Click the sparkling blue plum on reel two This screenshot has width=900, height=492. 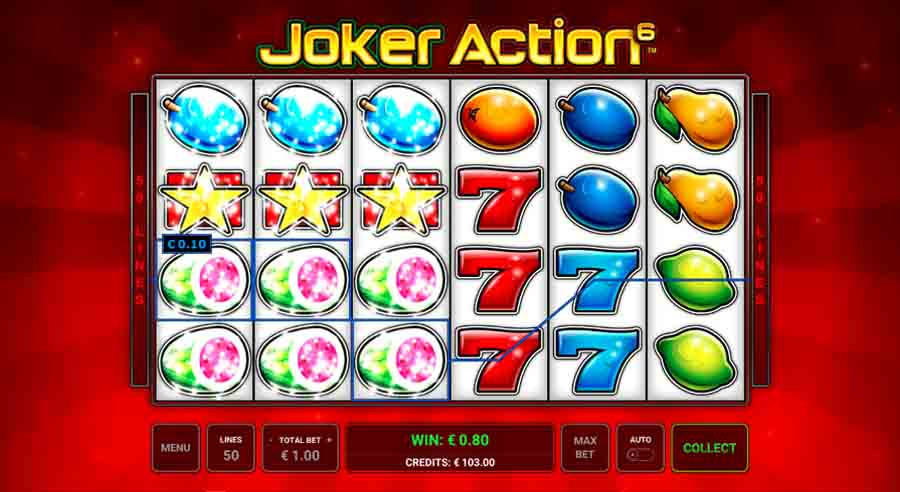tap(302, 120)
